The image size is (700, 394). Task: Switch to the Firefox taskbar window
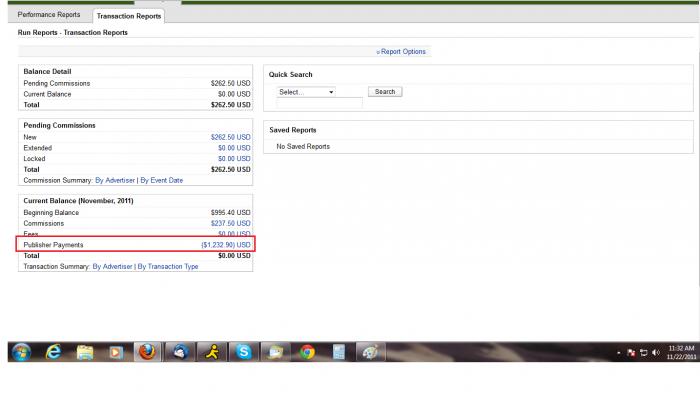(147, 352)
